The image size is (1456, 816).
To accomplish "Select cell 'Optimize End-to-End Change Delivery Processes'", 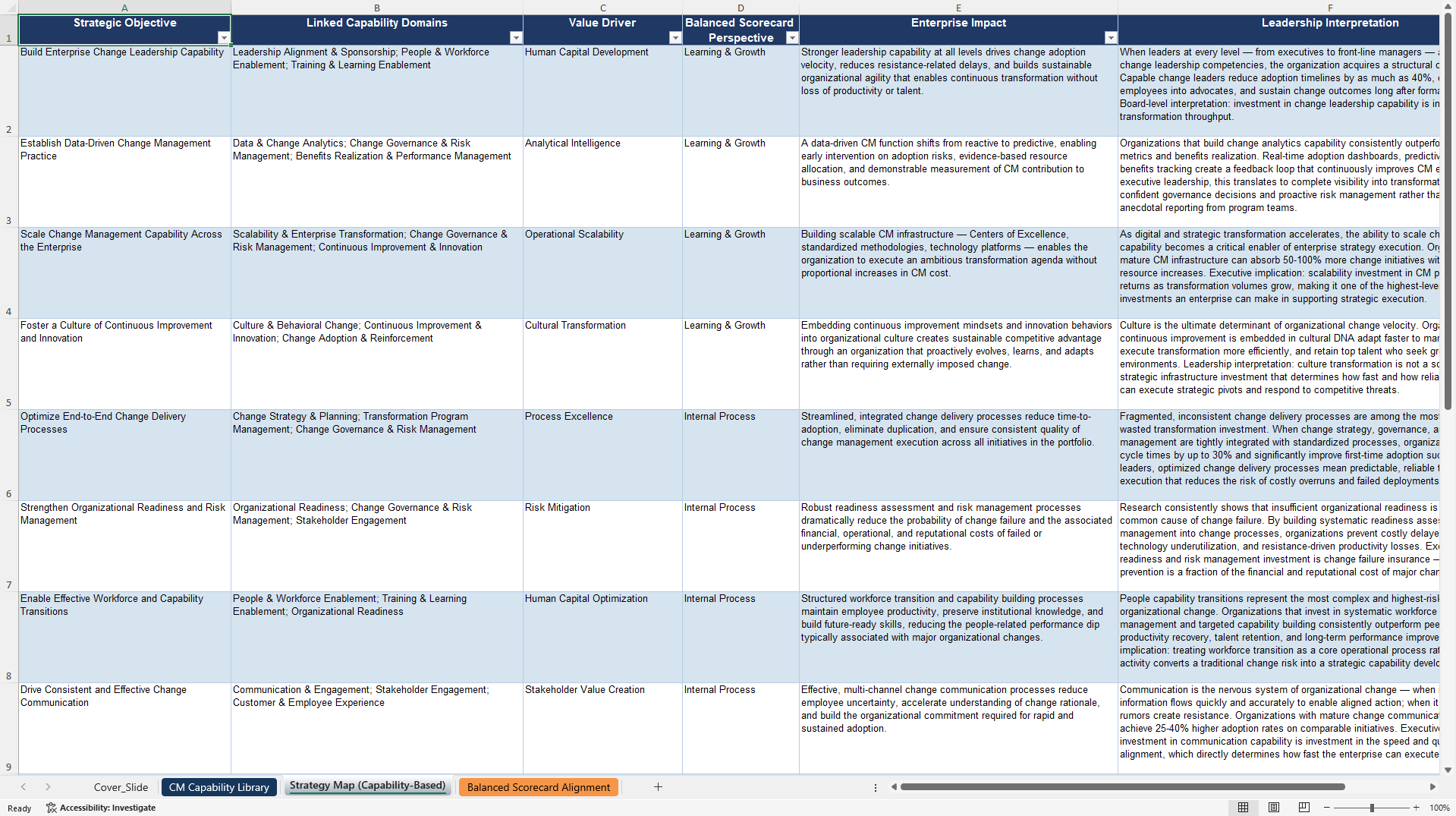I will pyautogui.click(x=124, y=455).
